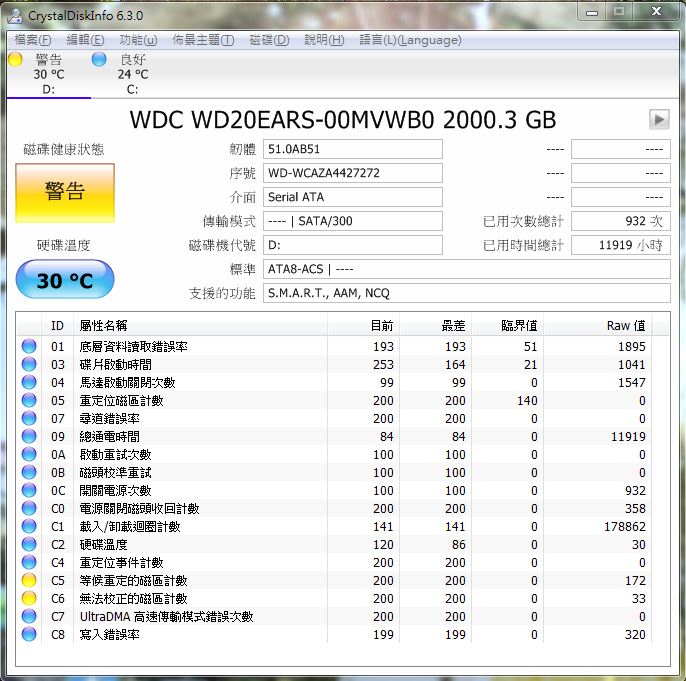Select the 重定位磁區計數 attribute name
The height and width of the screenshot is (681, 686).
click(x=121, y=401)
